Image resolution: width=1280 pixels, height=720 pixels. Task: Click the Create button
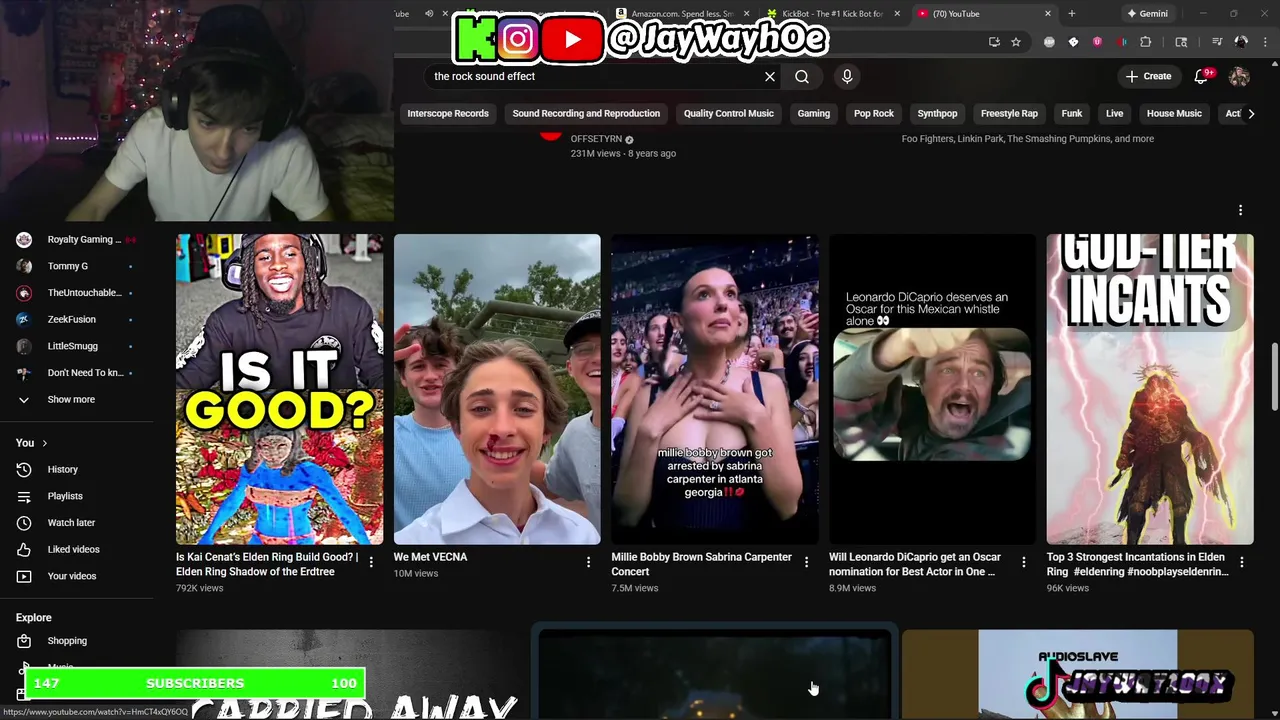tap(1147, 76)
